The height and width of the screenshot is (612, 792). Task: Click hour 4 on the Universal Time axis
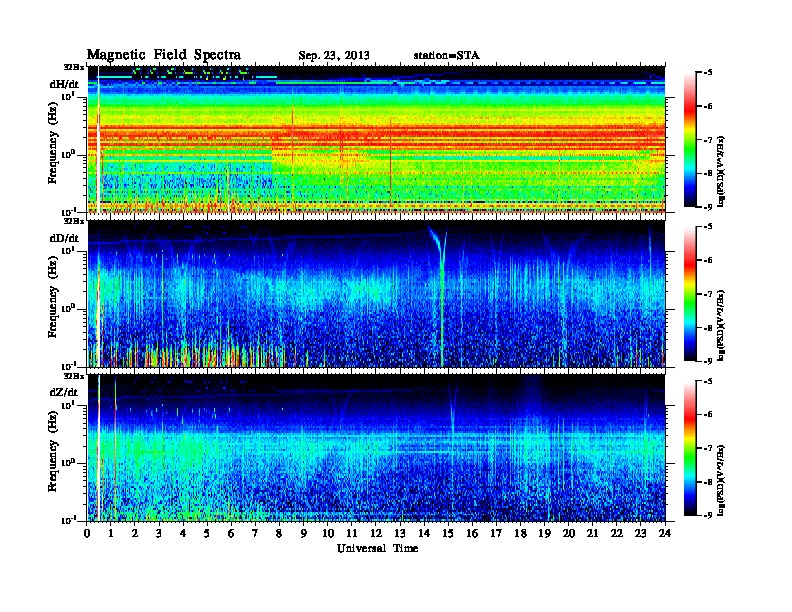point(183,533)
